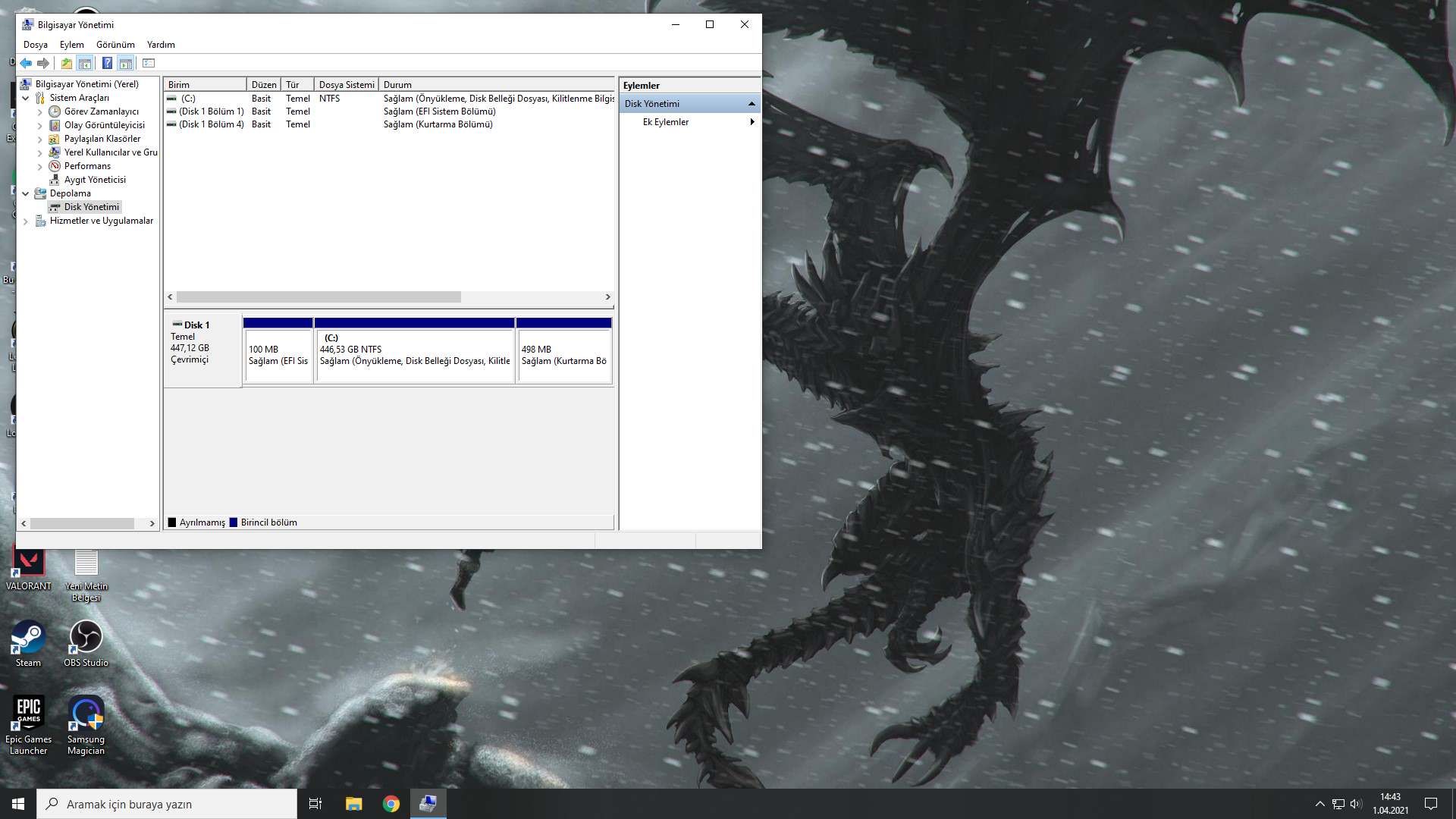Collapse the Sistem Araçları tree node

(x=26, y=98)
